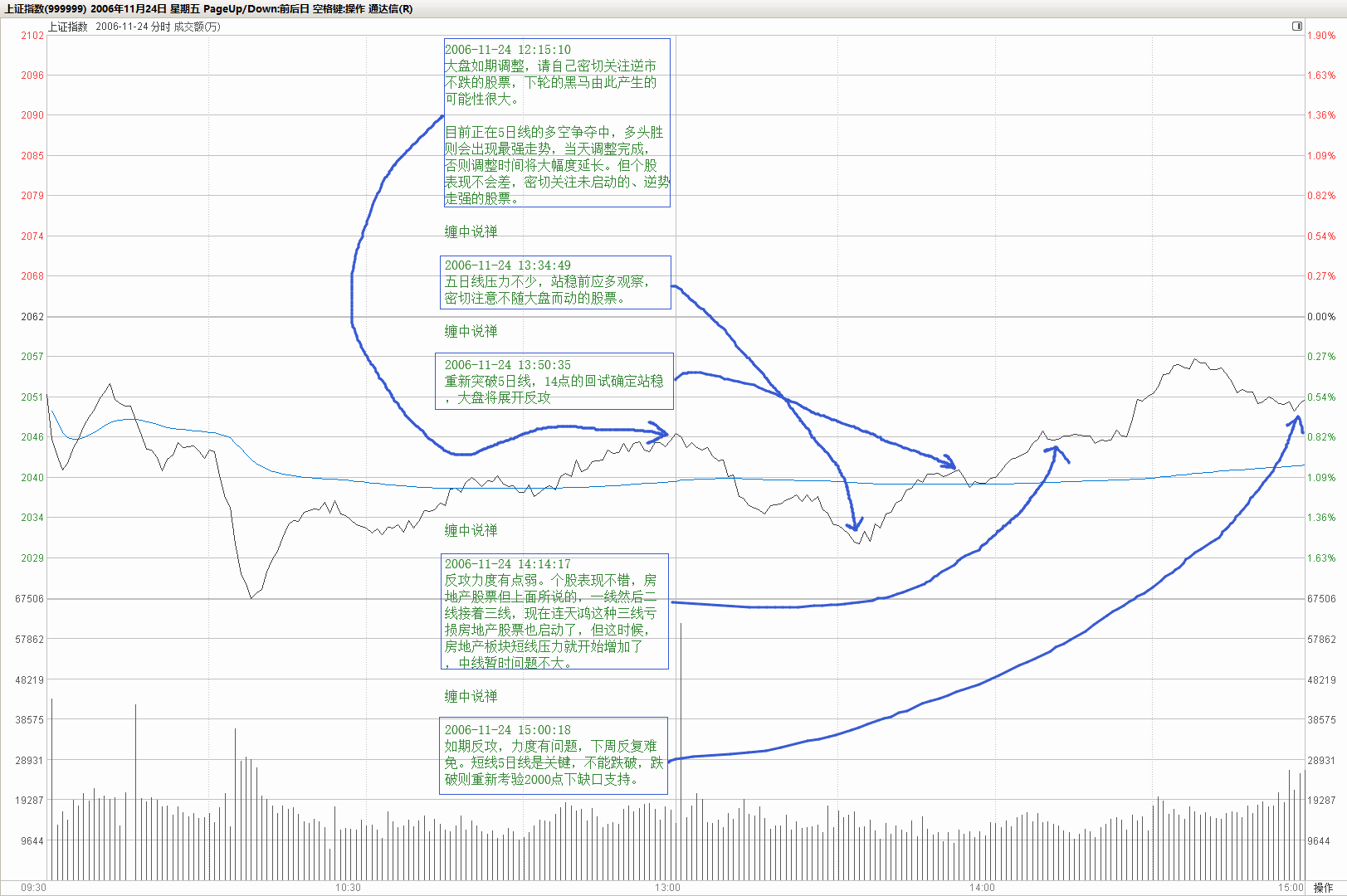Click the 14:00 time axis marker
Viewport: 1347px width, 896px height.
(982, 888)
